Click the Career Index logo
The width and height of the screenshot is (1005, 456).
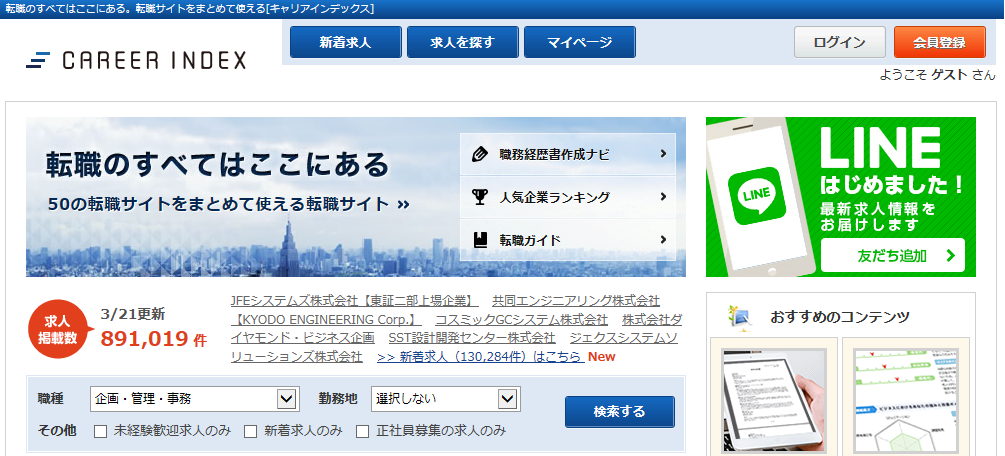point(136,60)
